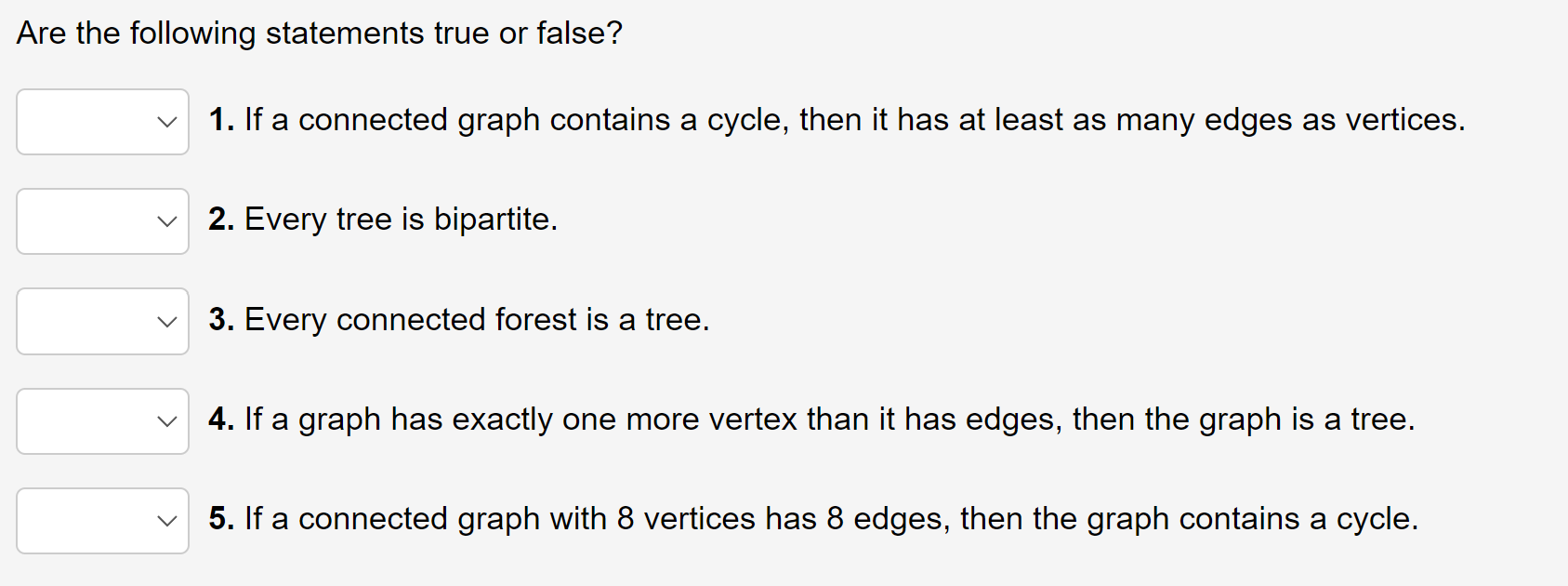Click the statement 'Every tree is bipartite'

pos(383,220)
